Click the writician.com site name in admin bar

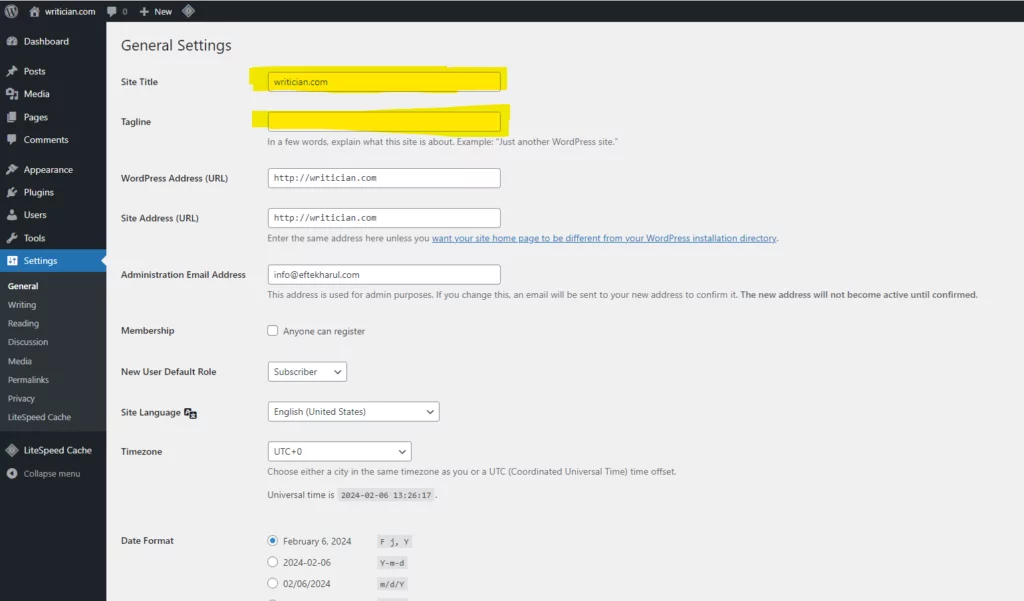[x=70, y=12]
